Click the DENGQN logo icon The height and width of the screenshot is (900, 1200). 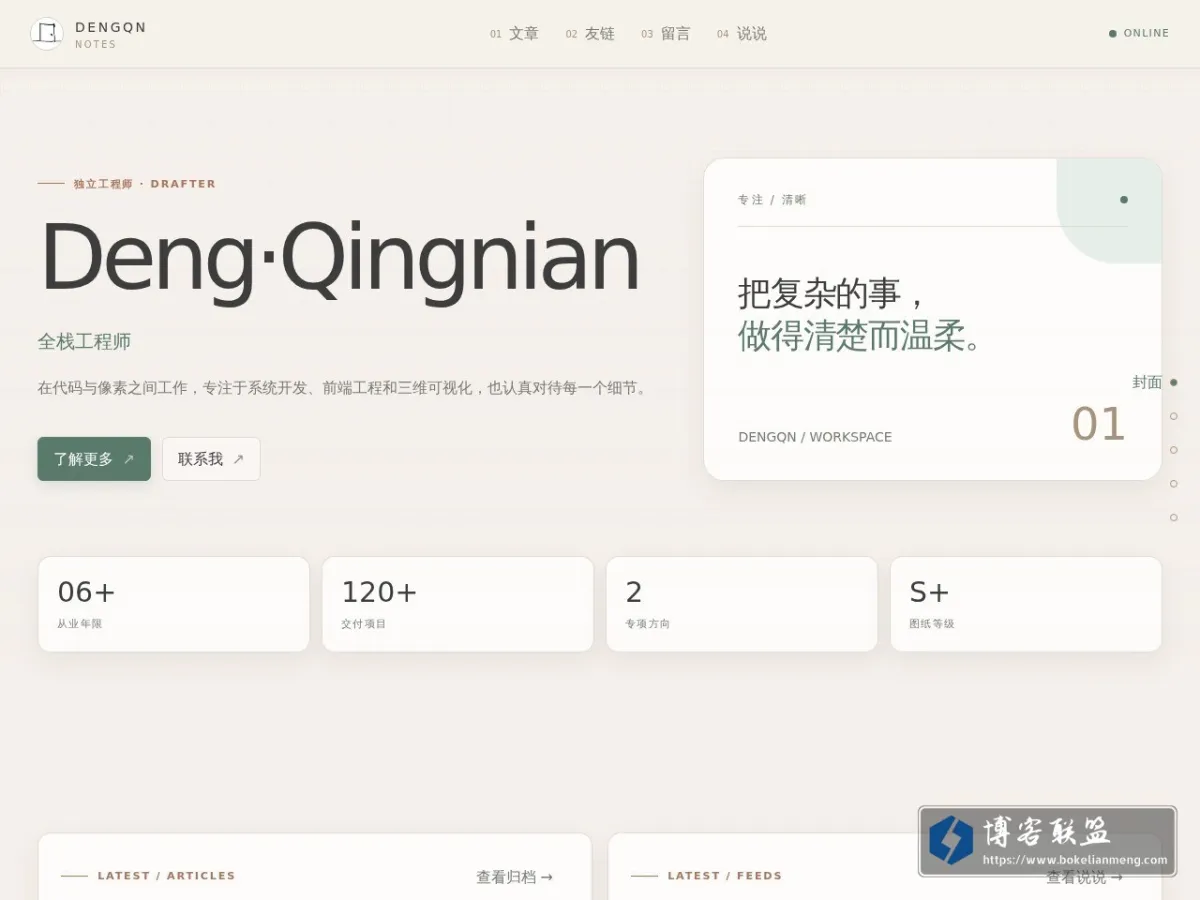coord(47,34)
